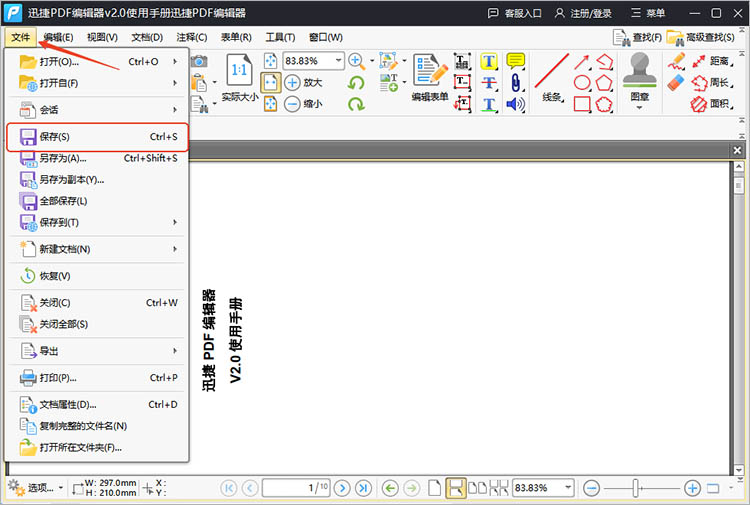Screen dimensions: 750x505
Task: Expand the 图章 stamp dropdown arrow
Action: coord(640,108)
